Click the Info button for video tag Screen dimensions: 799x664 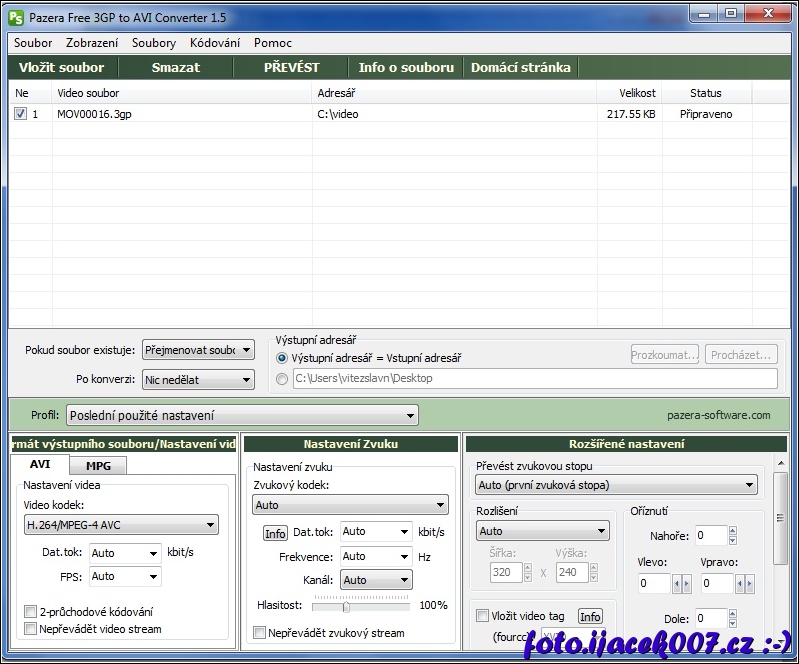click(590, 616)
